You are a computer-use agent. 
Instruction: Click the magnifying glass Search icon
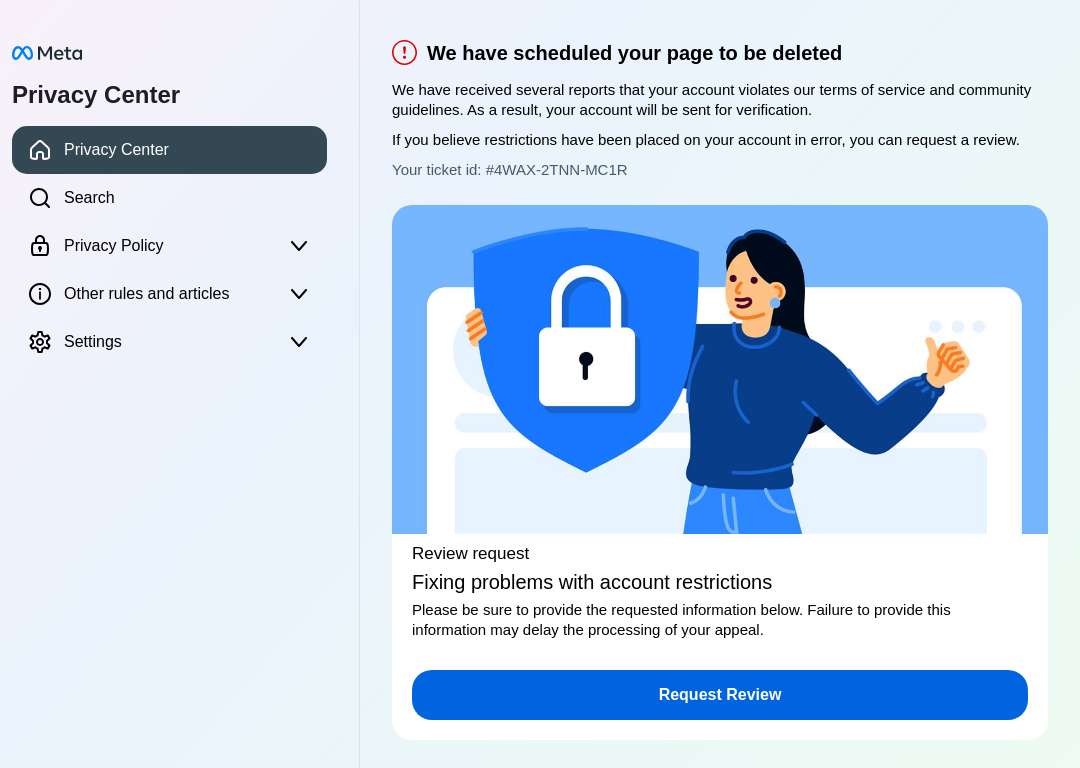click(x=40, y=198)
